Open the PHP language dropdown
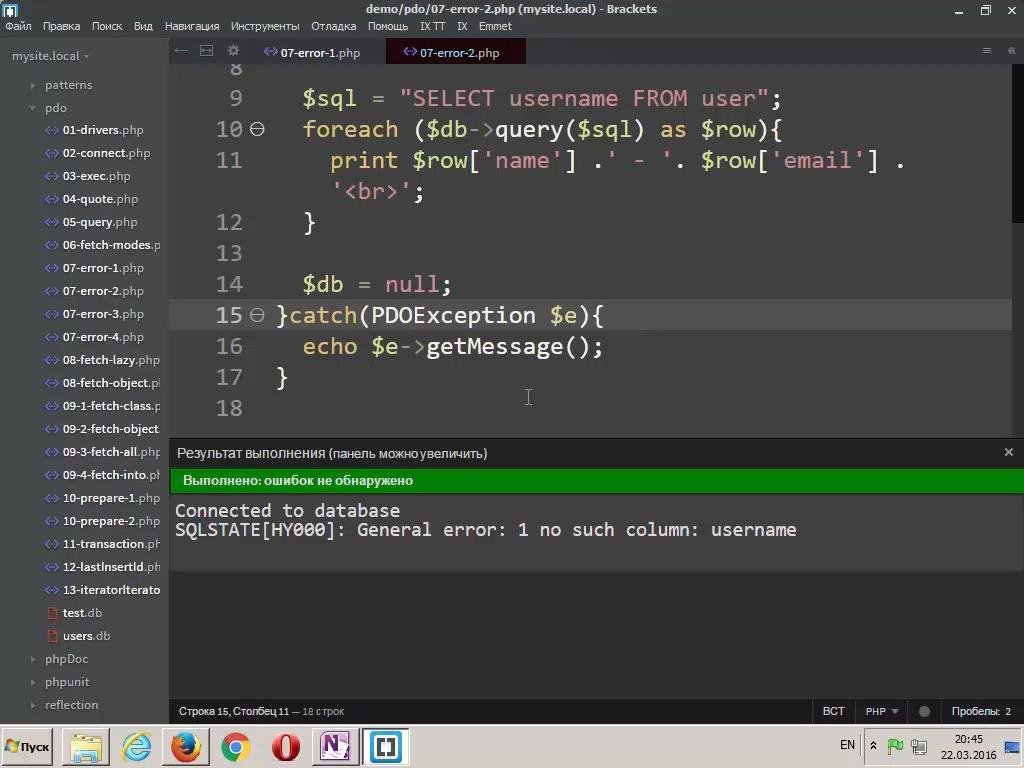Image resolution: width=1024 pixels, height=768 pixels. click(x=881, y=711)
